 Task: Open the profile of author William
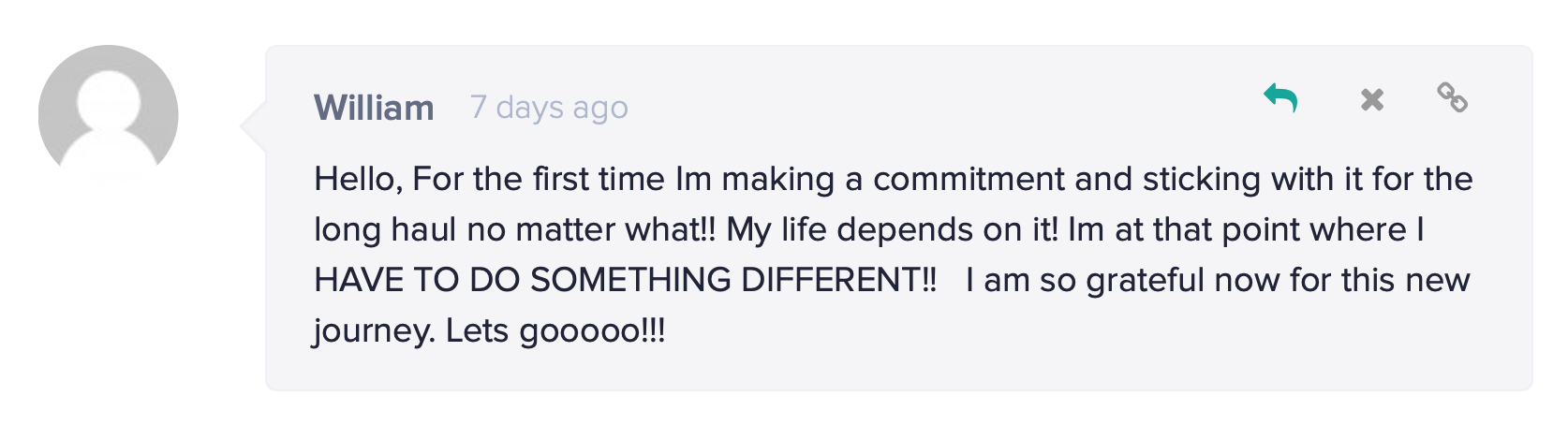tap(374, 108)
